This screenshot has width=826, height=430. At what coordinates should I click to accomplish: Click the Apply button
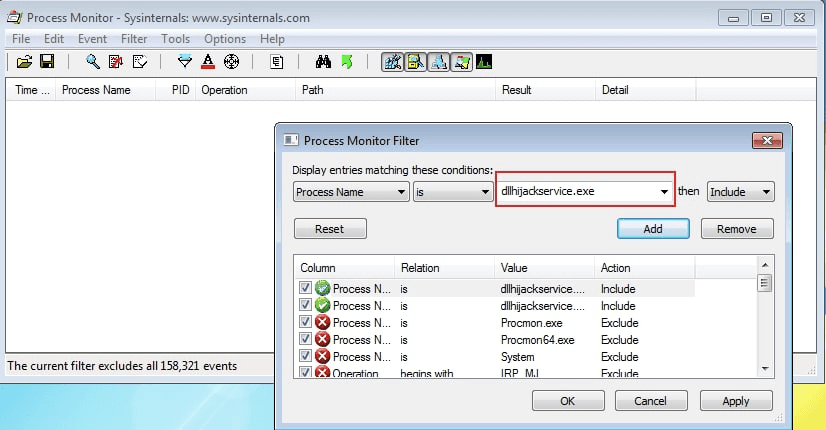coord(735,401)
